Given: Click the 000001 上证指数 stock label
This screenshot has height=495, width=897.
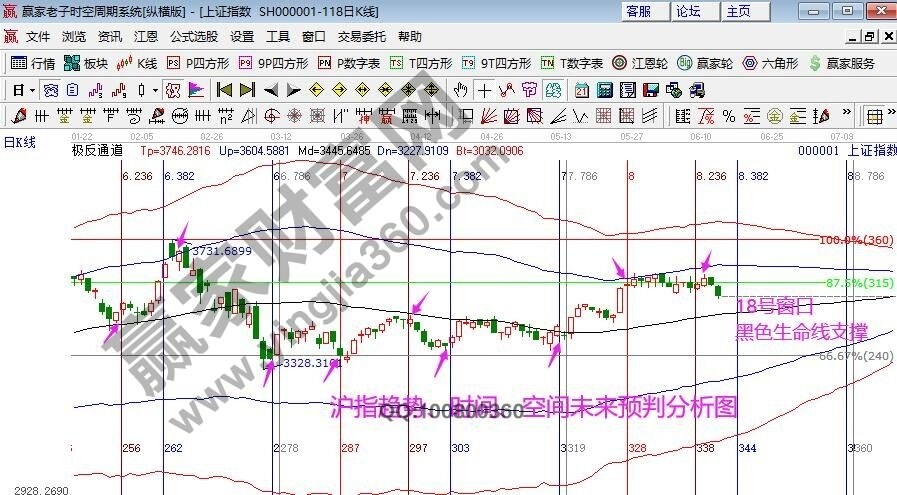Looking at the screenshot, I should pyautogui.click(x=847, y=151).
